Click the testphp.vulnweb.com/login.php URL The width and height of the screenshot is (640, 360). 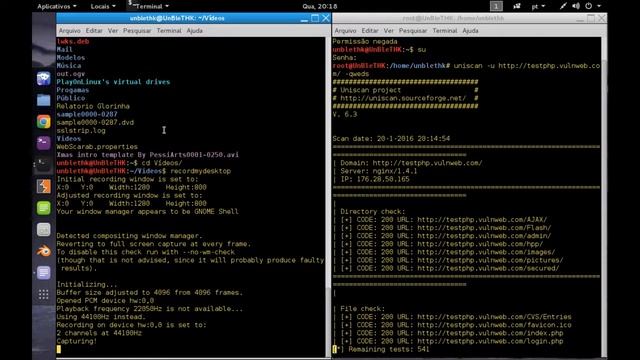click(490, 341)
